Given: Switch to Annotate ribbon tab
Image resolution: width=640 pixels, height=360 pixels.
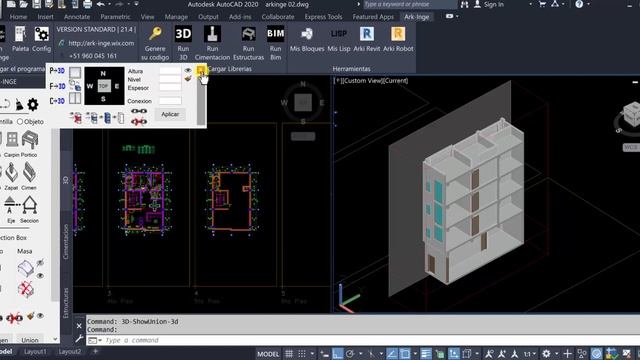Looking at the screenshot, I should click(77, 17).
